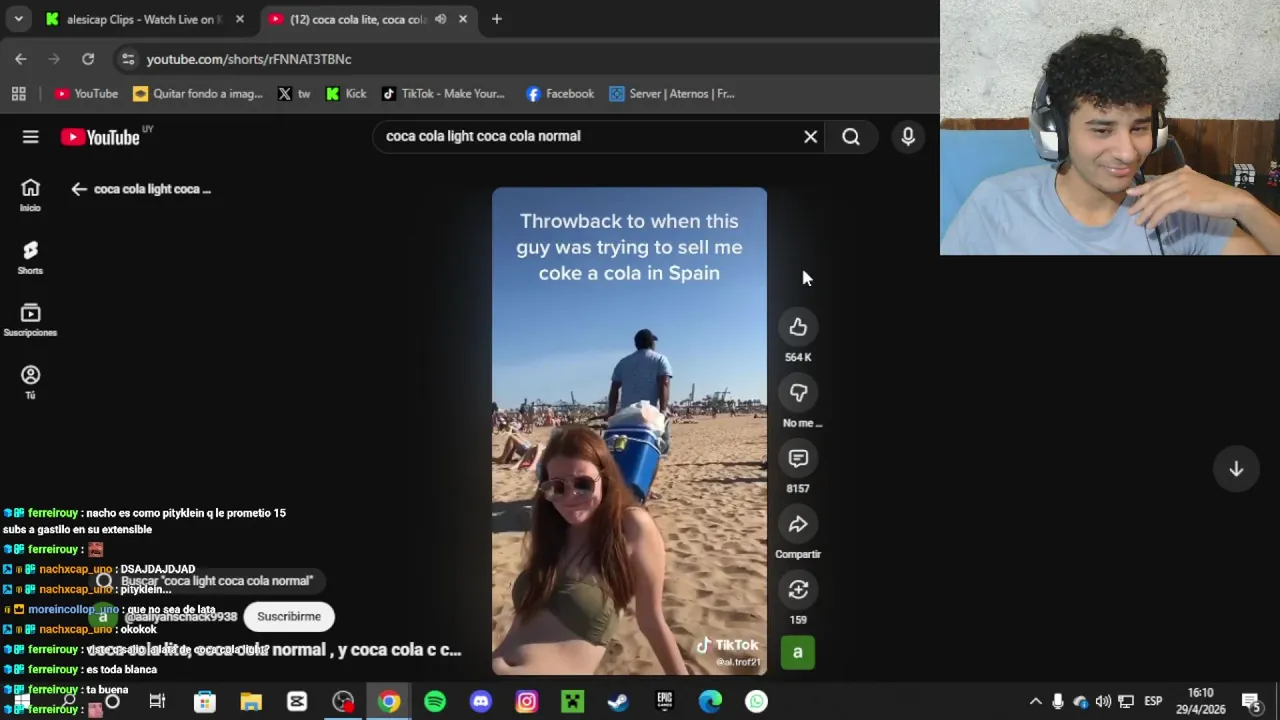Image resolution: width=1280 pixels, height=720 pixels.
Task: Open Epic Games launcher in taskbar
Action: tap(664, 702)
